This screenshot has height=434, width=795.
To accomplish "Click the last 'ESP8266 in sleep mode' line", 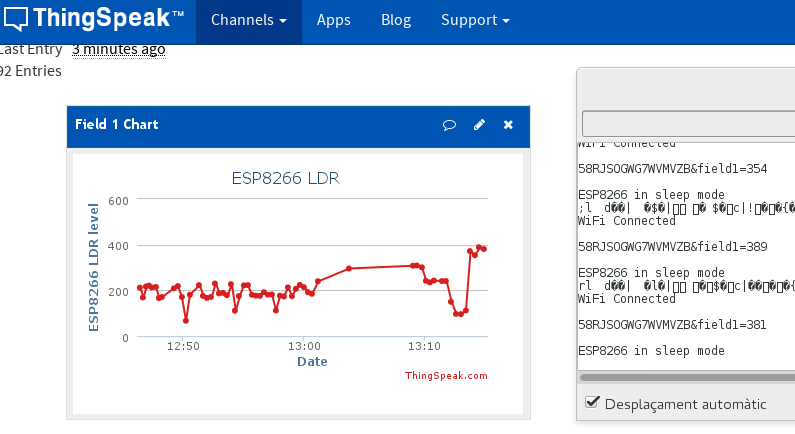I will tap(651, 351).
